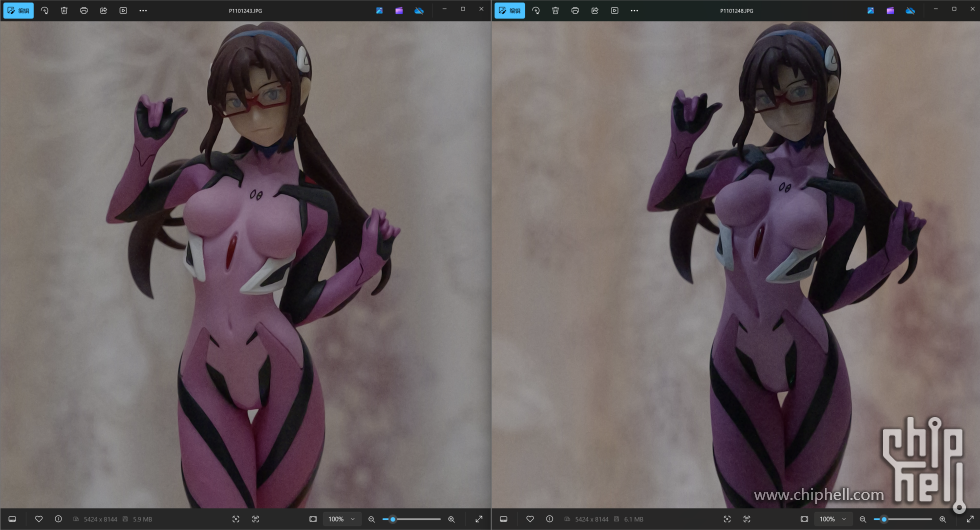This screenshot has width=980, height=530.
Task: Start the slideshow in the P1101248.JPG window
Action: coord(614,11)
